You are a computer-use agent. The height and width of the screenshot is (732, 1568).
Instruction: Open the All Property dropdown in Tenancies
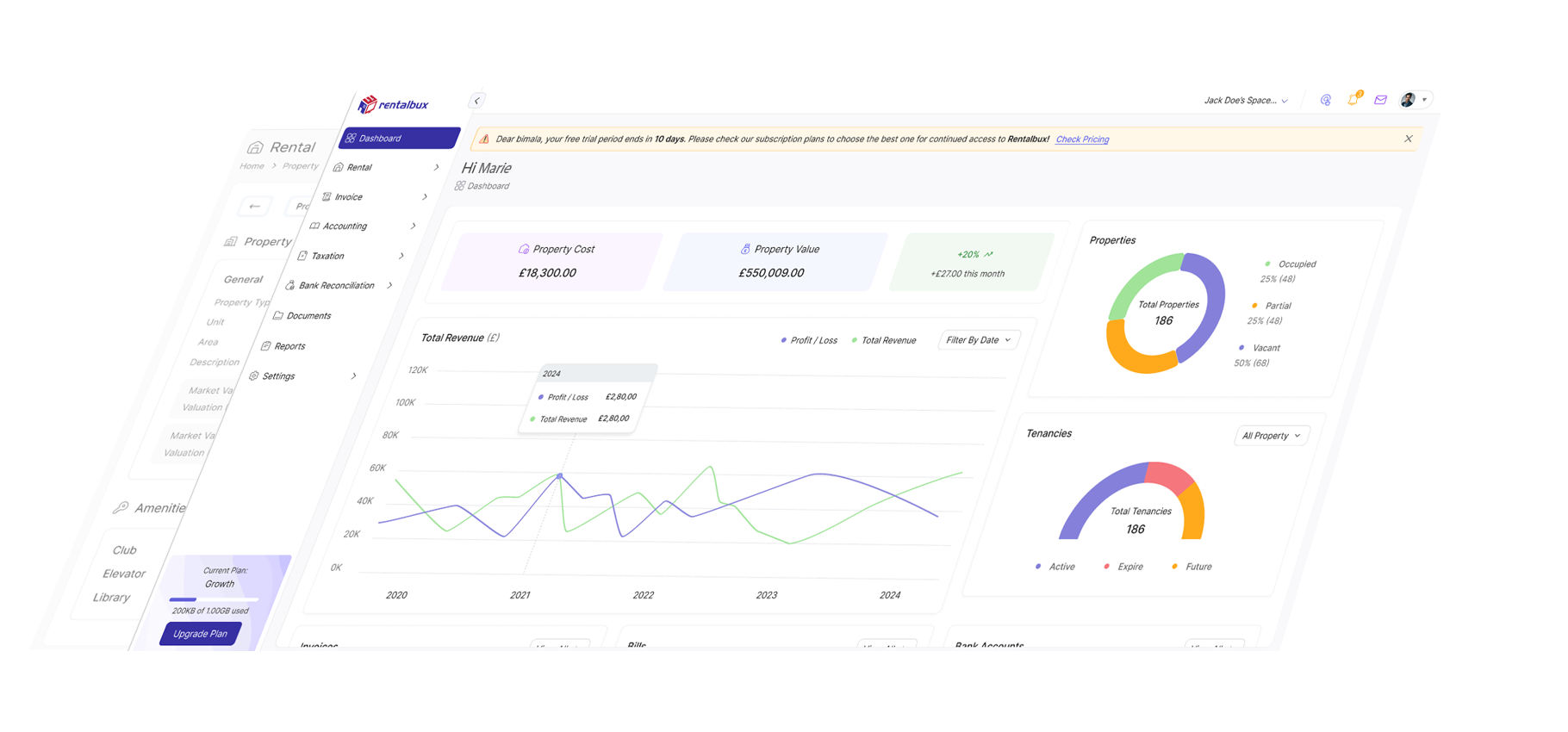1271,436
